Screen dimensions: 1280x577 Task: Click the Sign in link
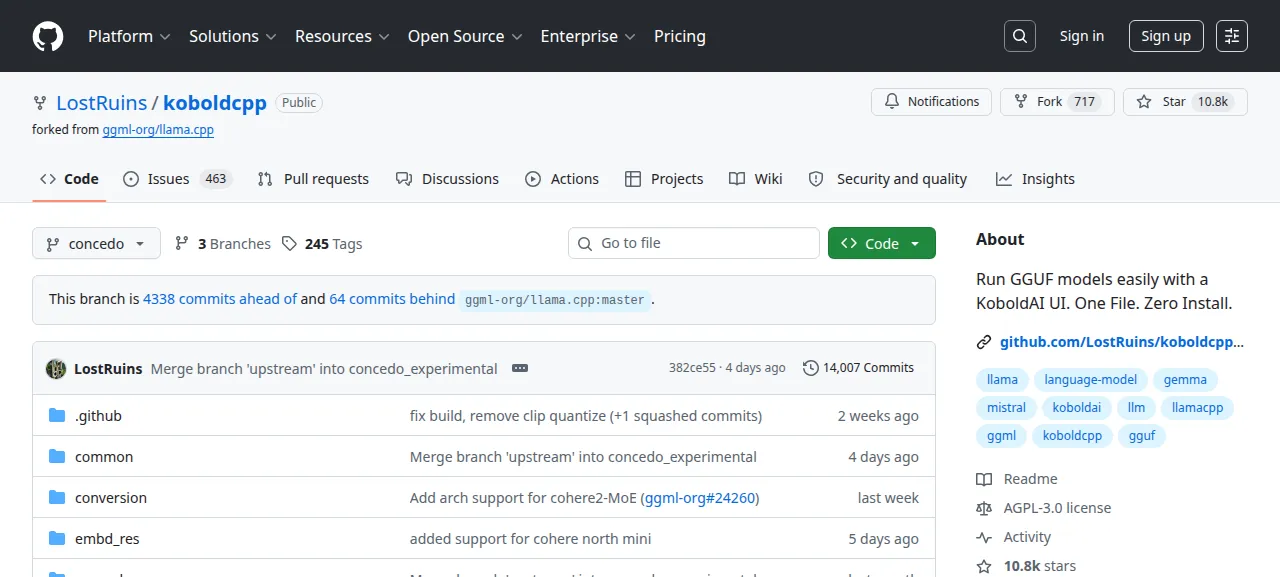(1082, 36)
